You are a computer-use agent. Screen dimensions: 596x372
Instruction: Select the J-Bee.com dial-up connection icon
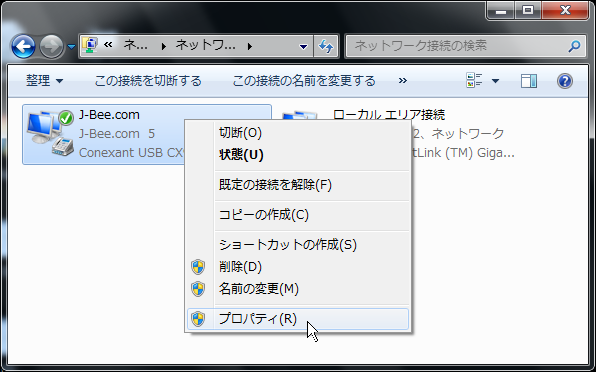[x=51, y=133]
